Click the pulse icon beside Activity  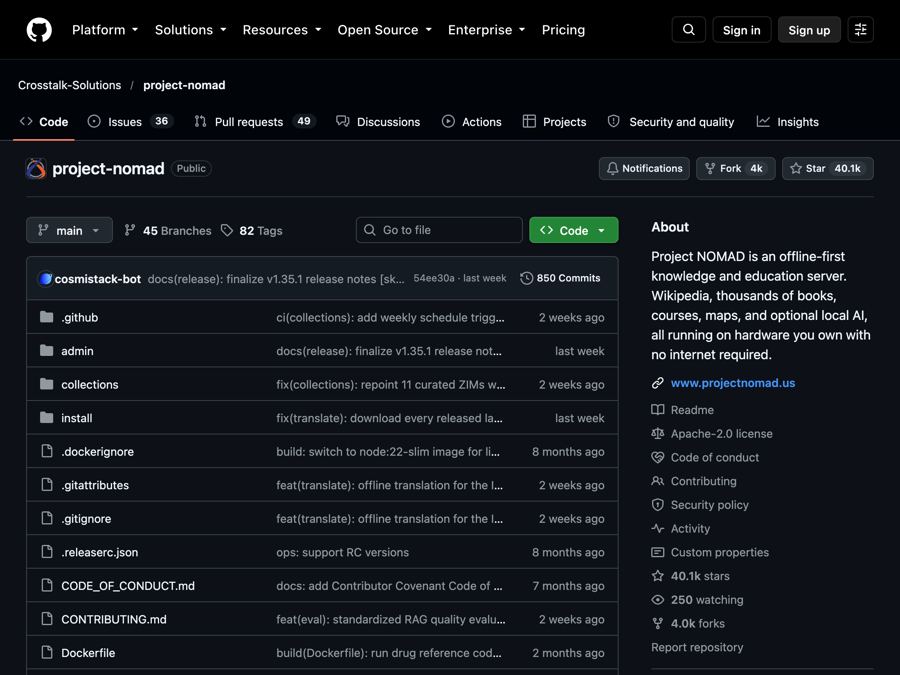click(658, 529)
